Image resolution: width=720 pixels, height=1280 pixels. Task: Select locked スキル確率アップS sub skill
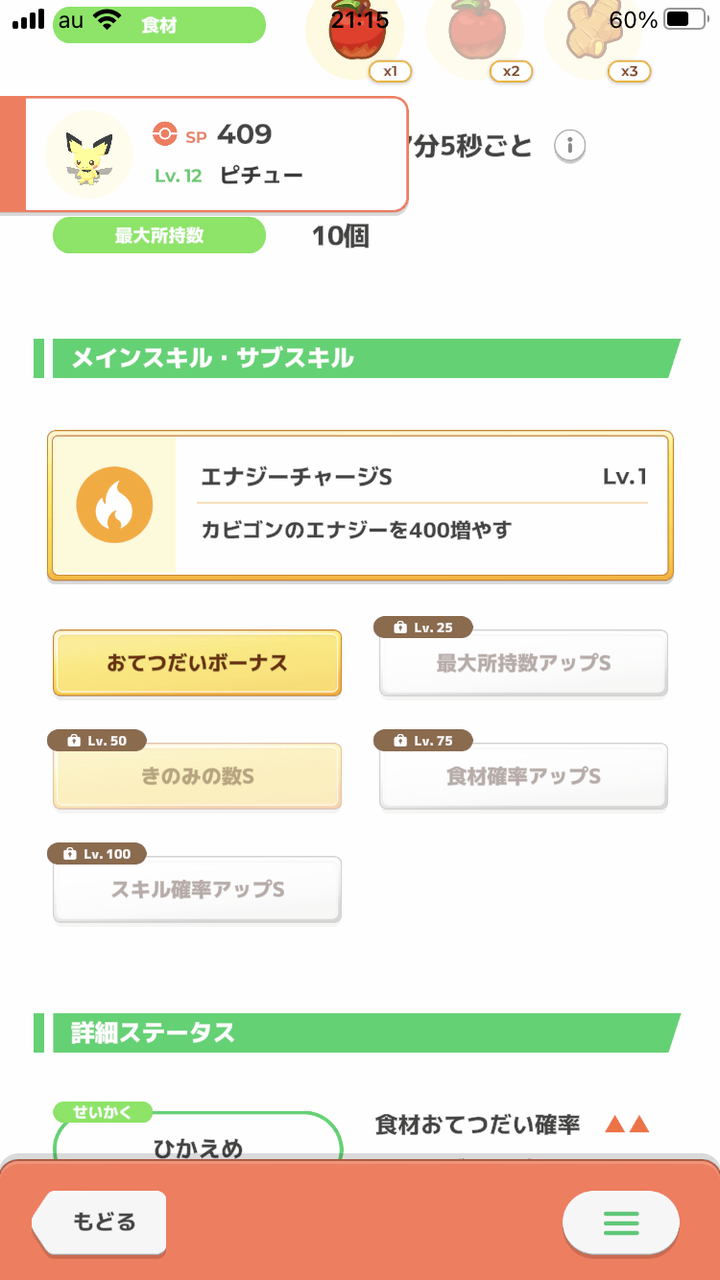click(x=197, y=890)
